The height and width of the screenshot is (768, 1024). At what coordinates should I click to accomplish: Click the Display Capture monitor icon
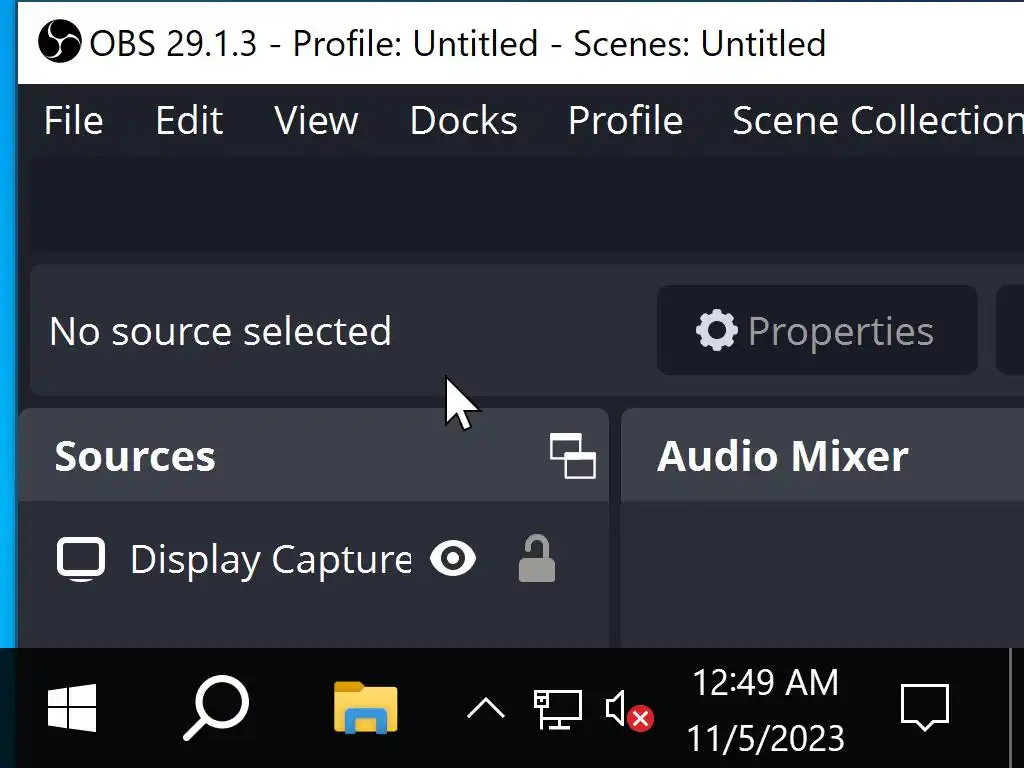81,559
